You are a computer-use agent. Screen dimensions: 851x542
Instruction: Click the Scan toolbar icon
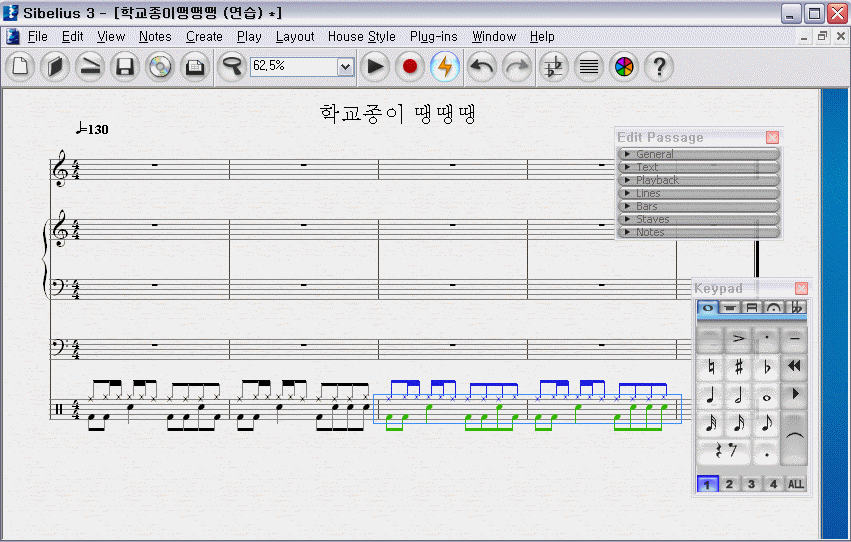(x=90, y=67)
